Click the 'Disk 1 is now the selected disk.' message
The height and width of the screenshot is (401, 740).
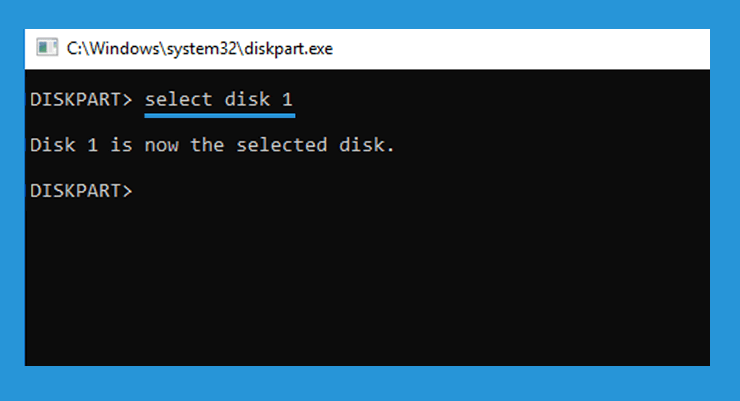click(212, 145)
